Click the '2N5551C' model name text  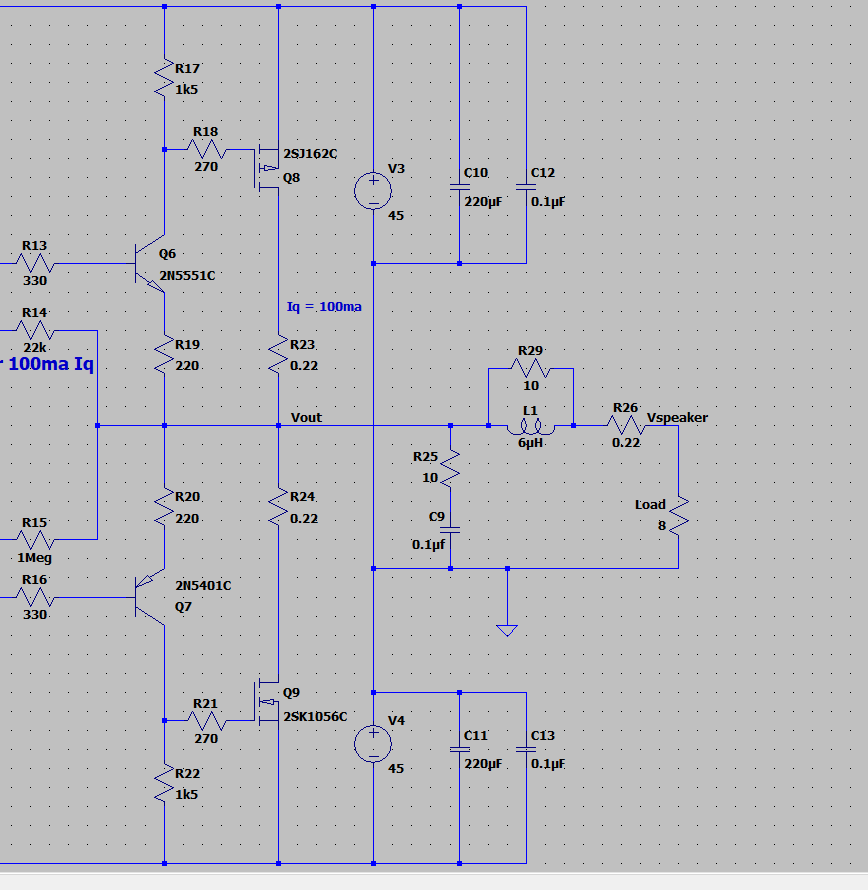187,276
